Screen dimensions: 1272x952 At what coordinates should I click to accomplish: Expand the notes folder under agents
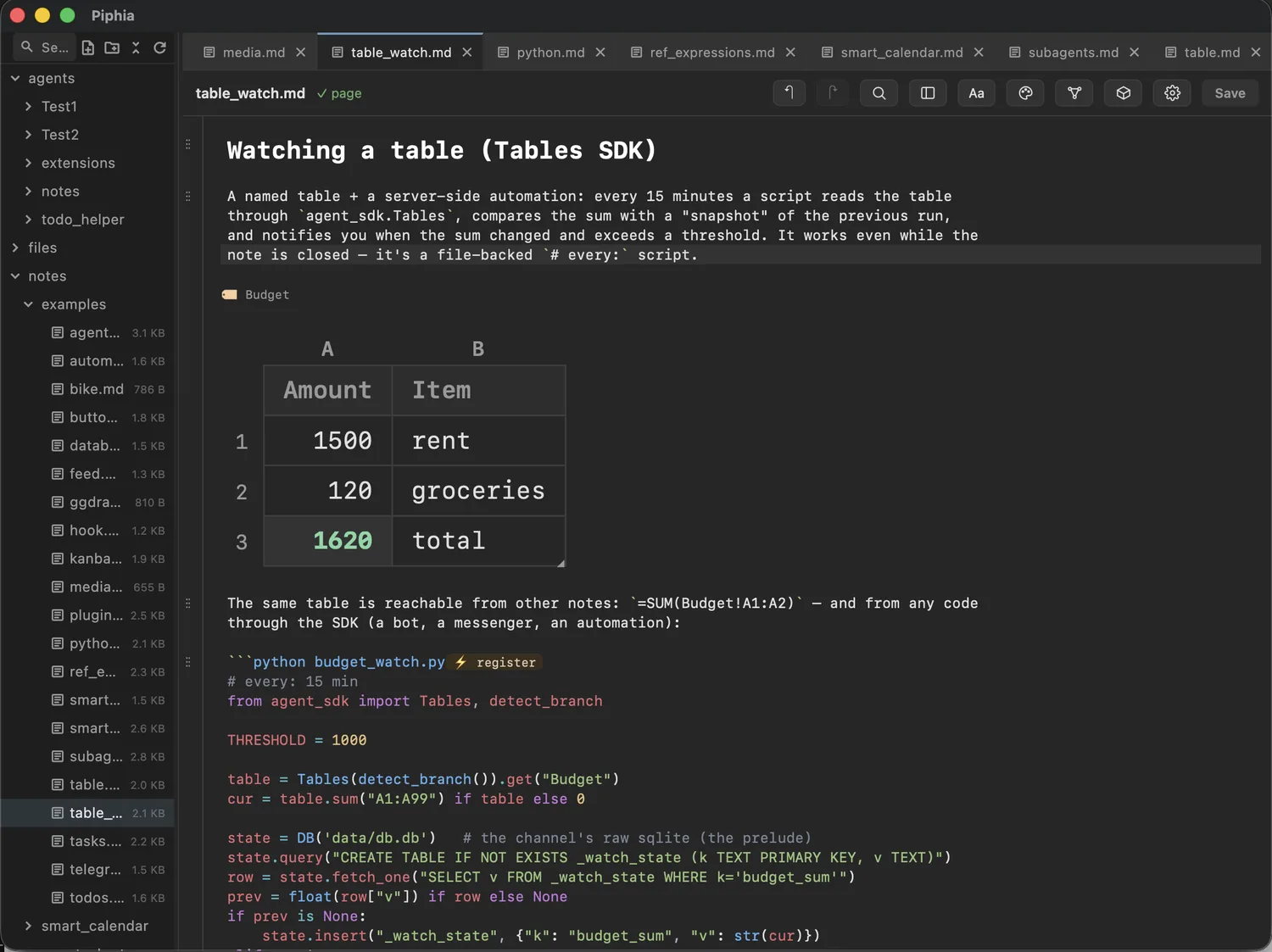pyautogui.click(x=29, y=192)
